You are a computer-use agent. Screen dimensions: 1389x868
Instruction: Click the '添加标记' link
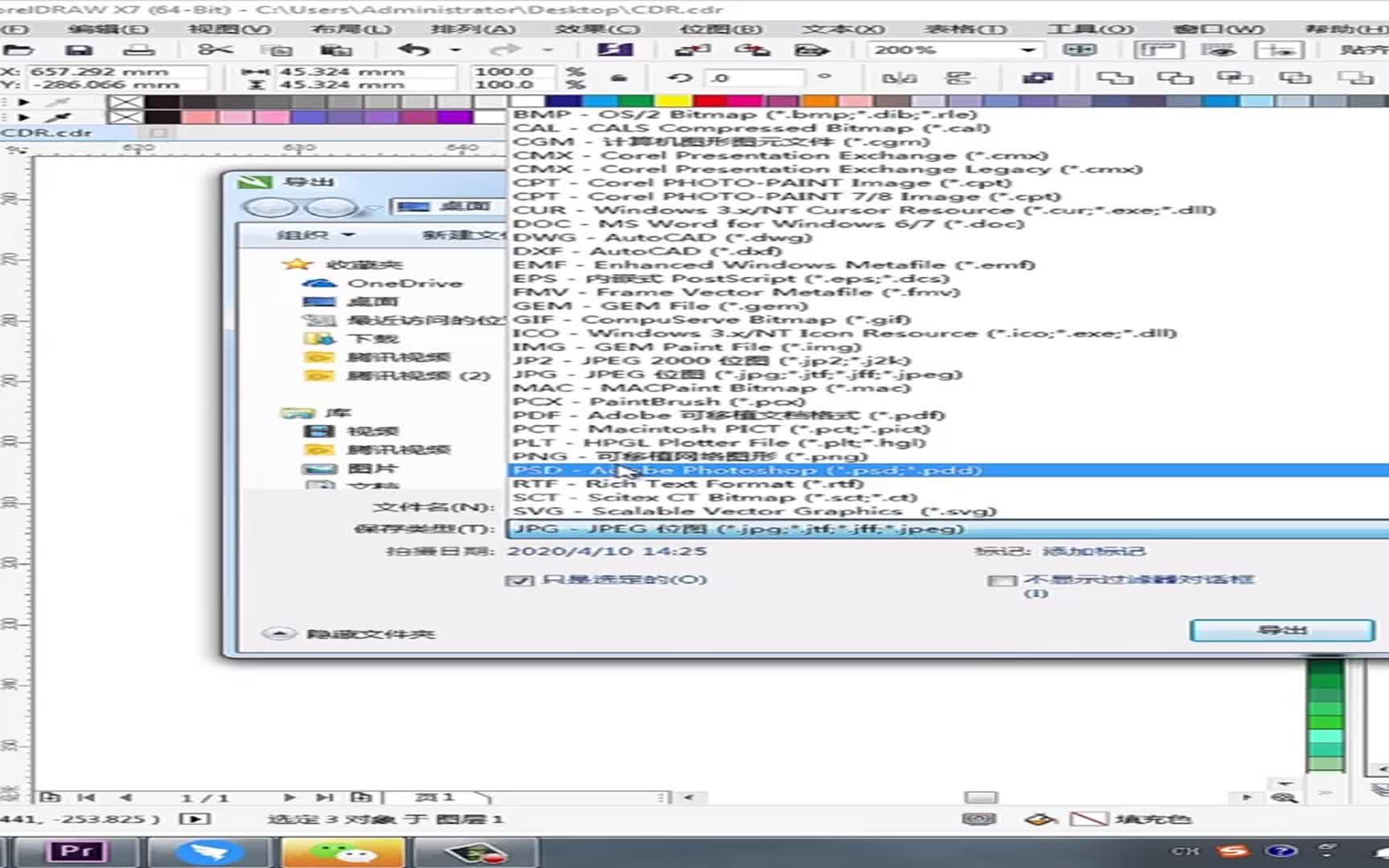pos(1094,551)
